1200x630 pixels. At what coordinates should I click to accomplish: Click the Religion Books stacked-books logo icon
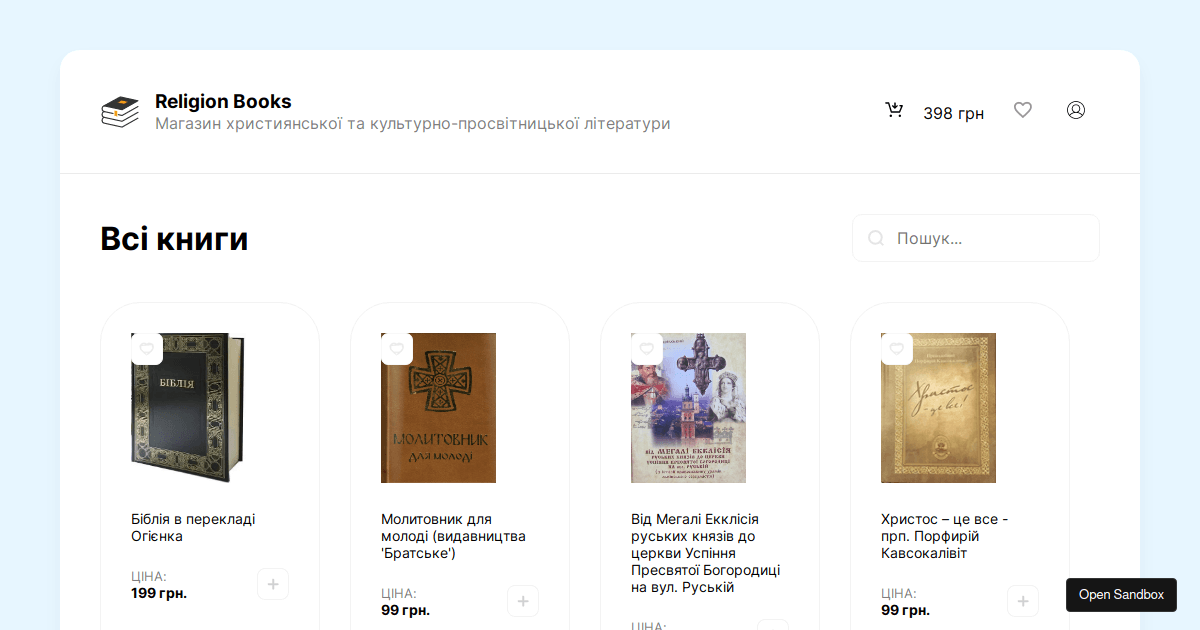[119, 110]
